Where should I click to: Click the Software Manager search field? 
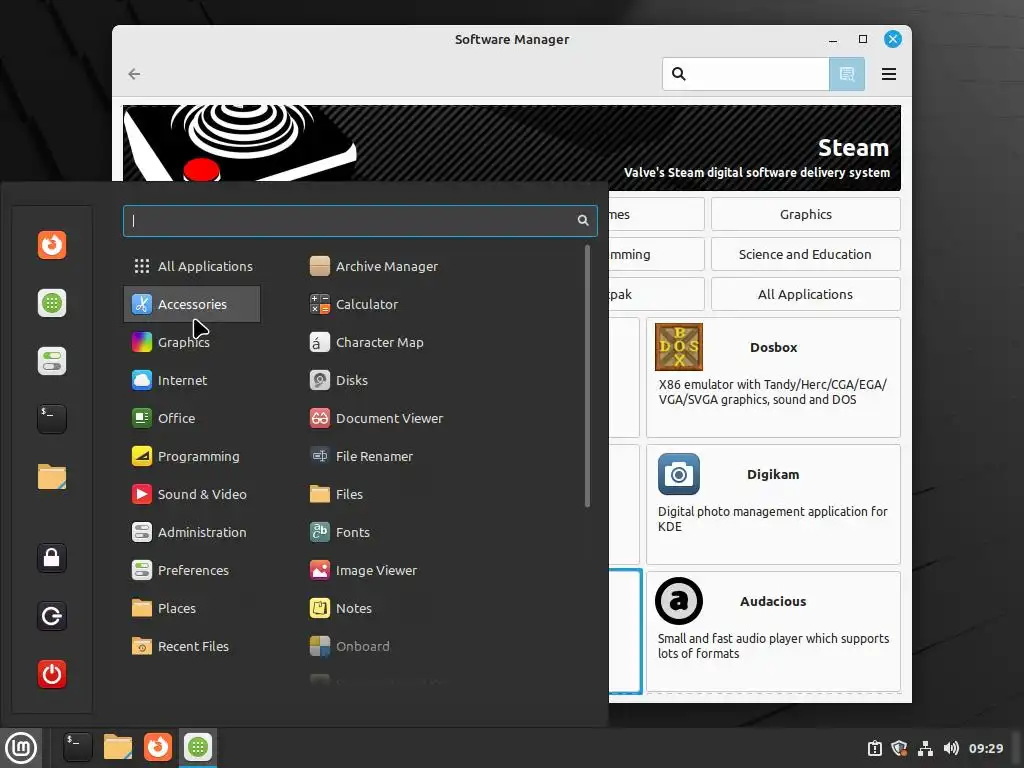pos(746,74)
